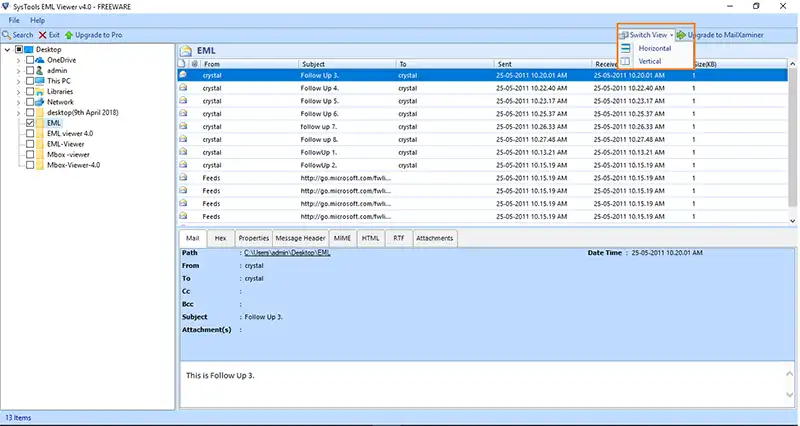Switch to the Attachments tab

434,238
